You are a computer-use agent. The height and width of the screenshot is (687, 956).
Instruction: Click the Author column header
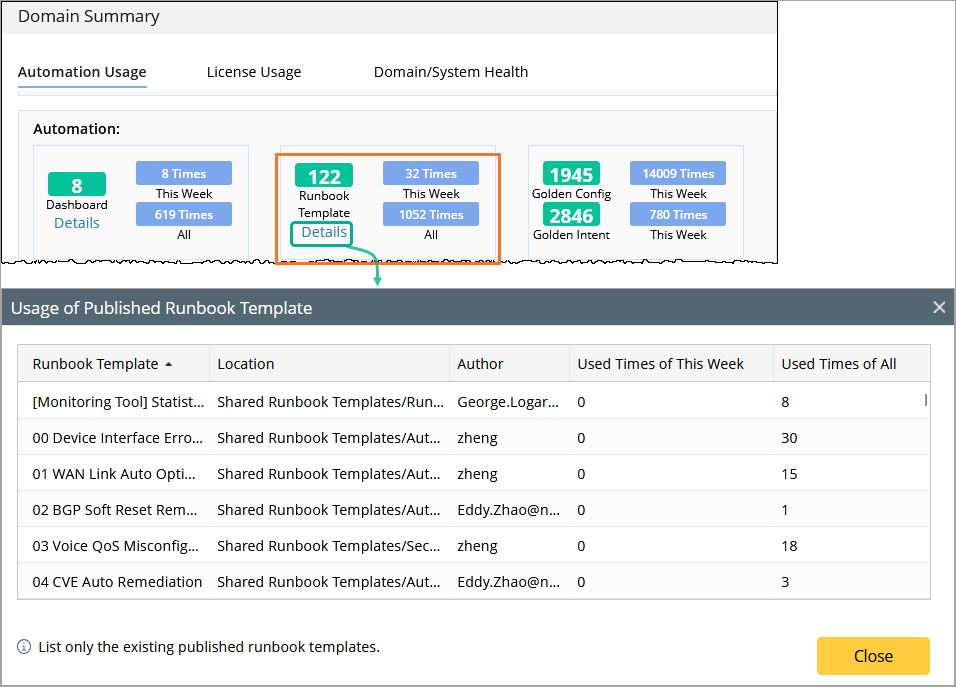tap(480, 364)
